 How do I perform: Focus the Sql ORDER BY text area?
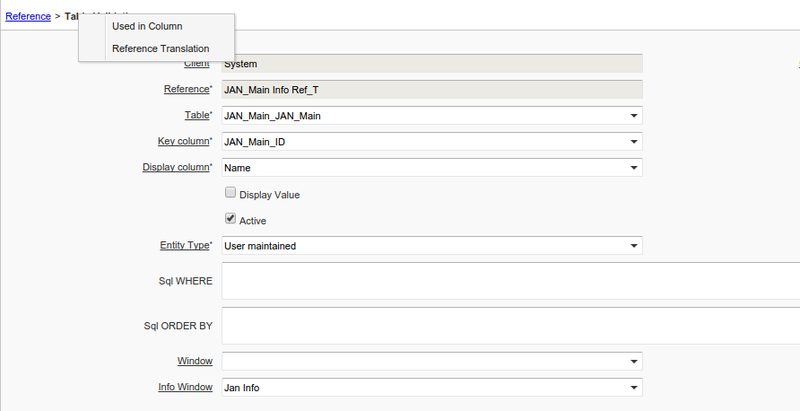[x=510, y=326]
